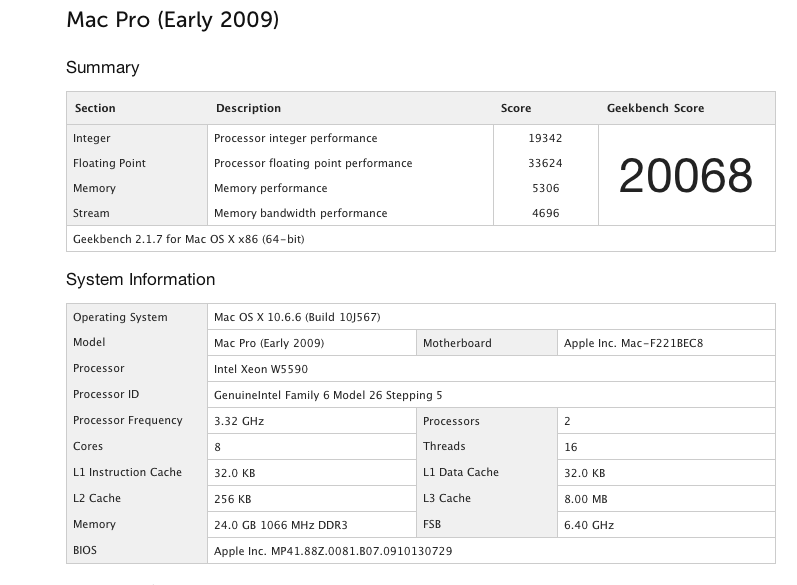Select 'Intel Xeon W5590' processor value
The width and height of the screenshot is (797, 585).
pos(261,369)
